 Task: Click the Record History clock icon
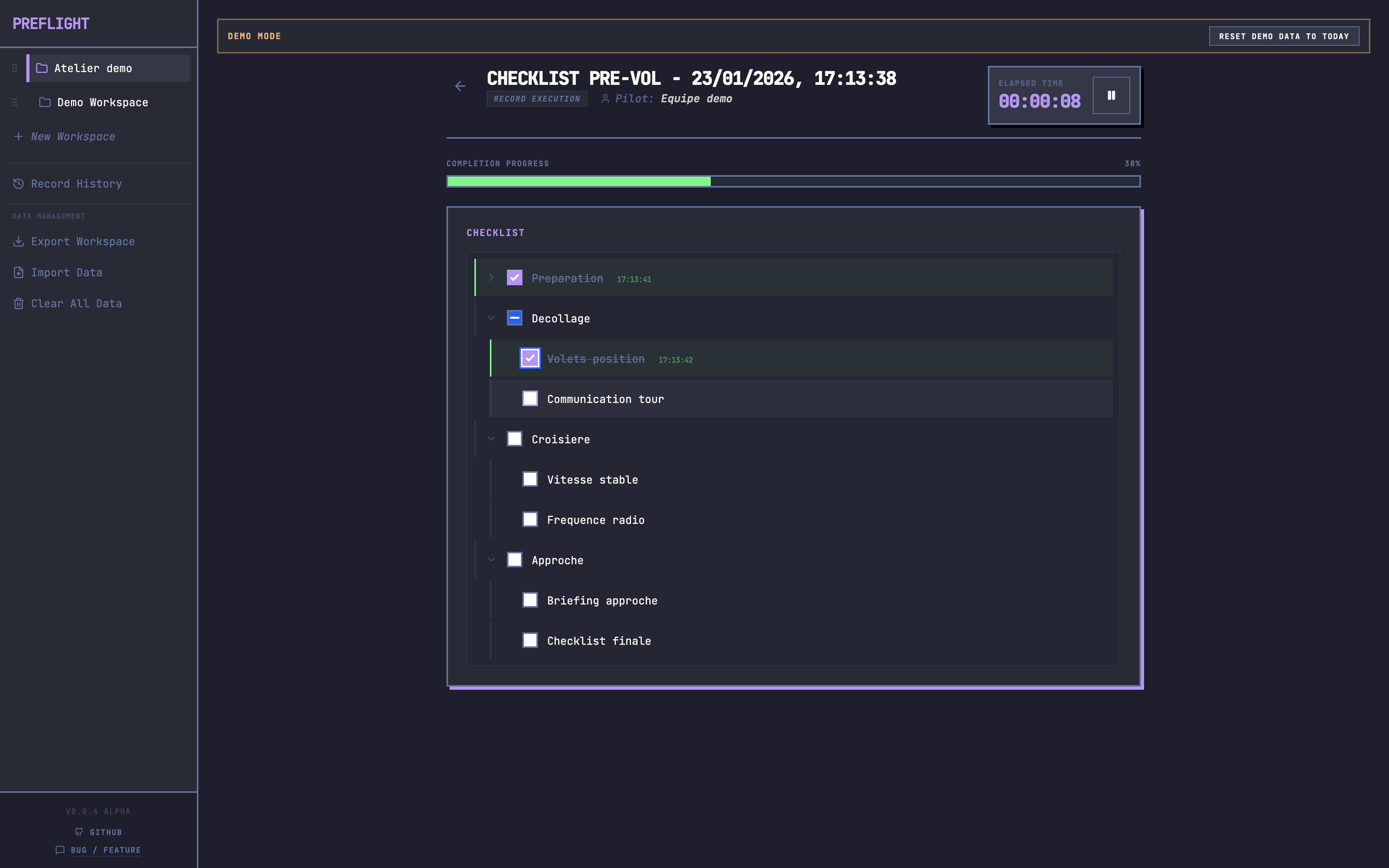pos(18,184)
